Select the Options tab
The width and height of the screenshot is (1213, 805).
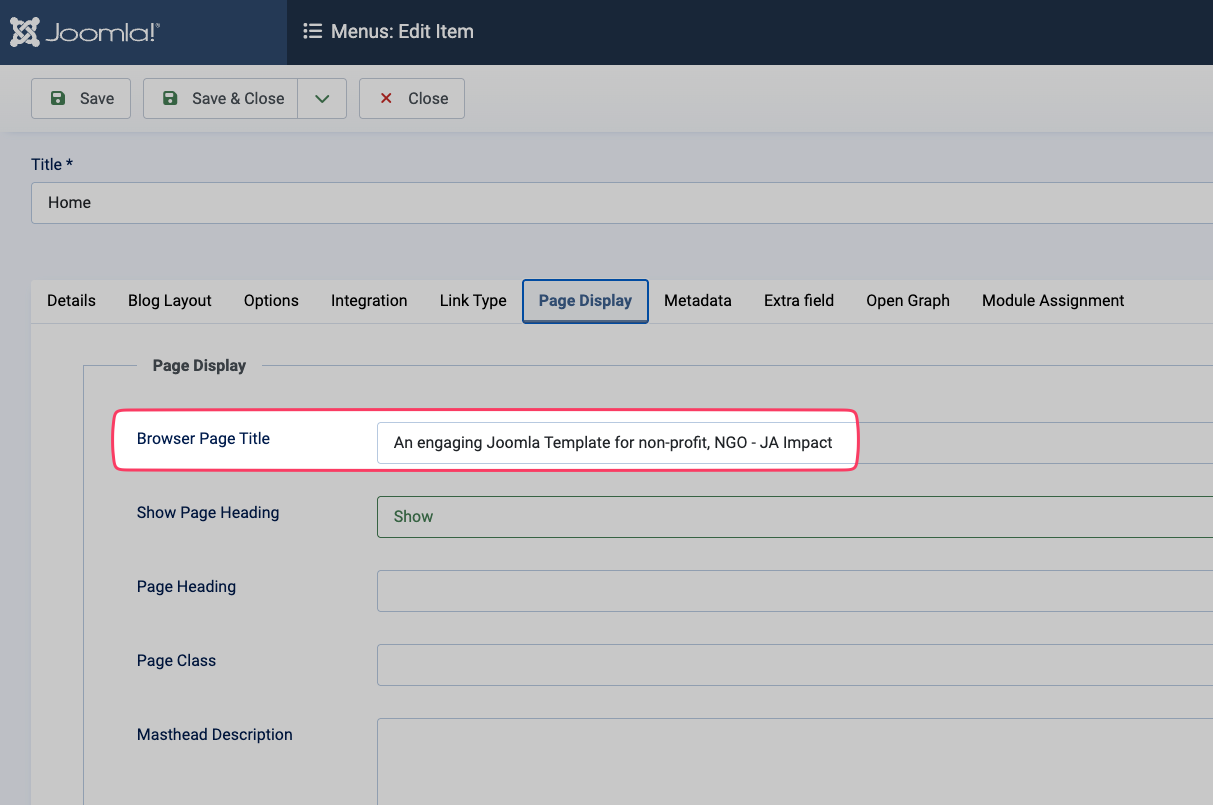tap(271, 301)
